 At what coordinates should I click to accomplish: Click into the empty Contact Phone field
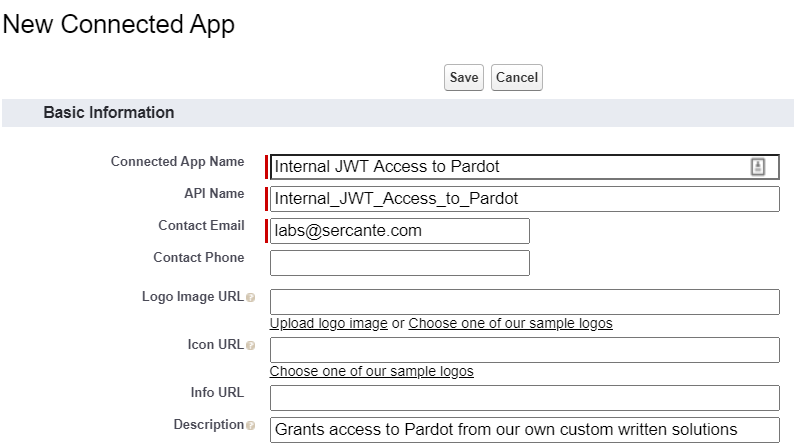pyautogui.click(x=400, y=263)
